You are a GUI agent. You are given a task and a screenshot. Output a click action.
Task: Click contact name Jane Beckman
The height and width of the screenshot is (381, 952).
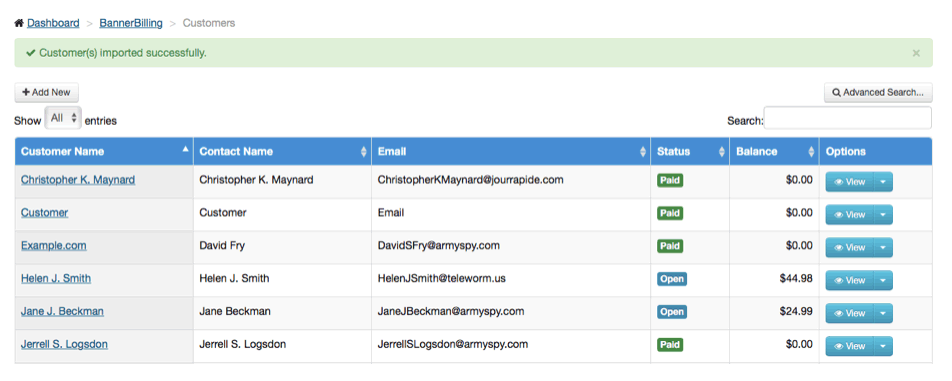235,311
